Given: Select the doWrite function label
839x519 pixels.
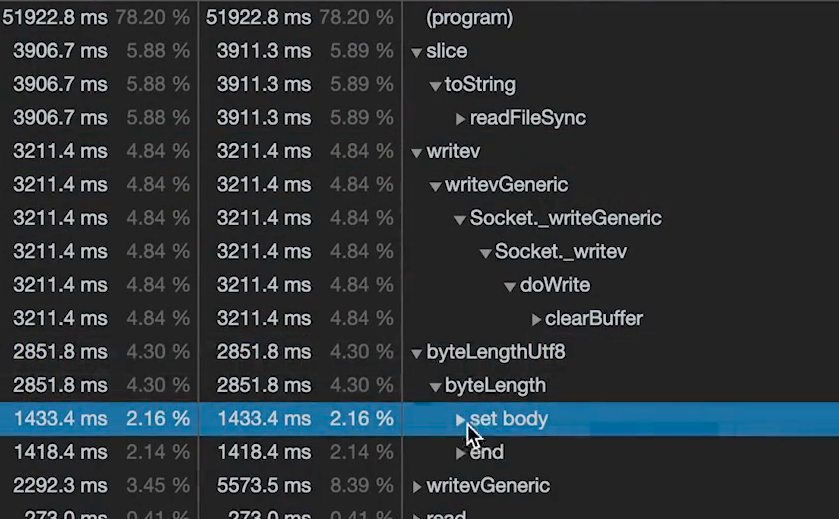Looking at the screenshot, I should coord(555,285).
